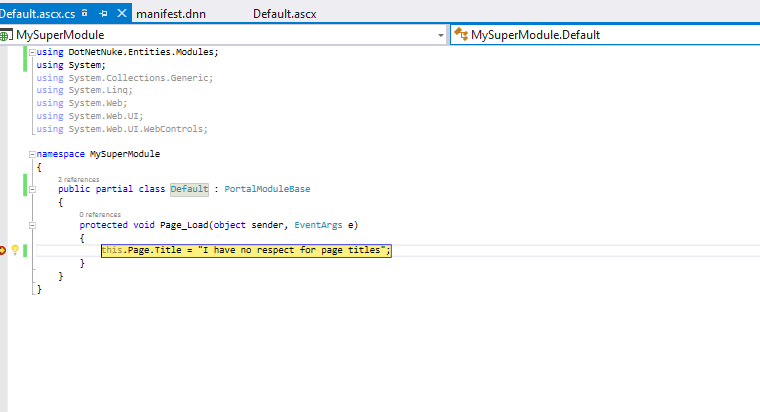Viewport: 760px width, 412px height.
Task: Close the Default.ascx.cs tab
Action: pyautogui.click(x=122, y=13)
